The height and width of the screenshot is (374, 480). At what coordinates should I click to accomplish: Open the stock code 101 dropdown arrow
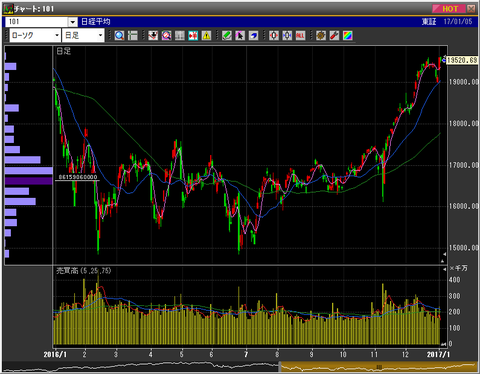tap(73, 22)
